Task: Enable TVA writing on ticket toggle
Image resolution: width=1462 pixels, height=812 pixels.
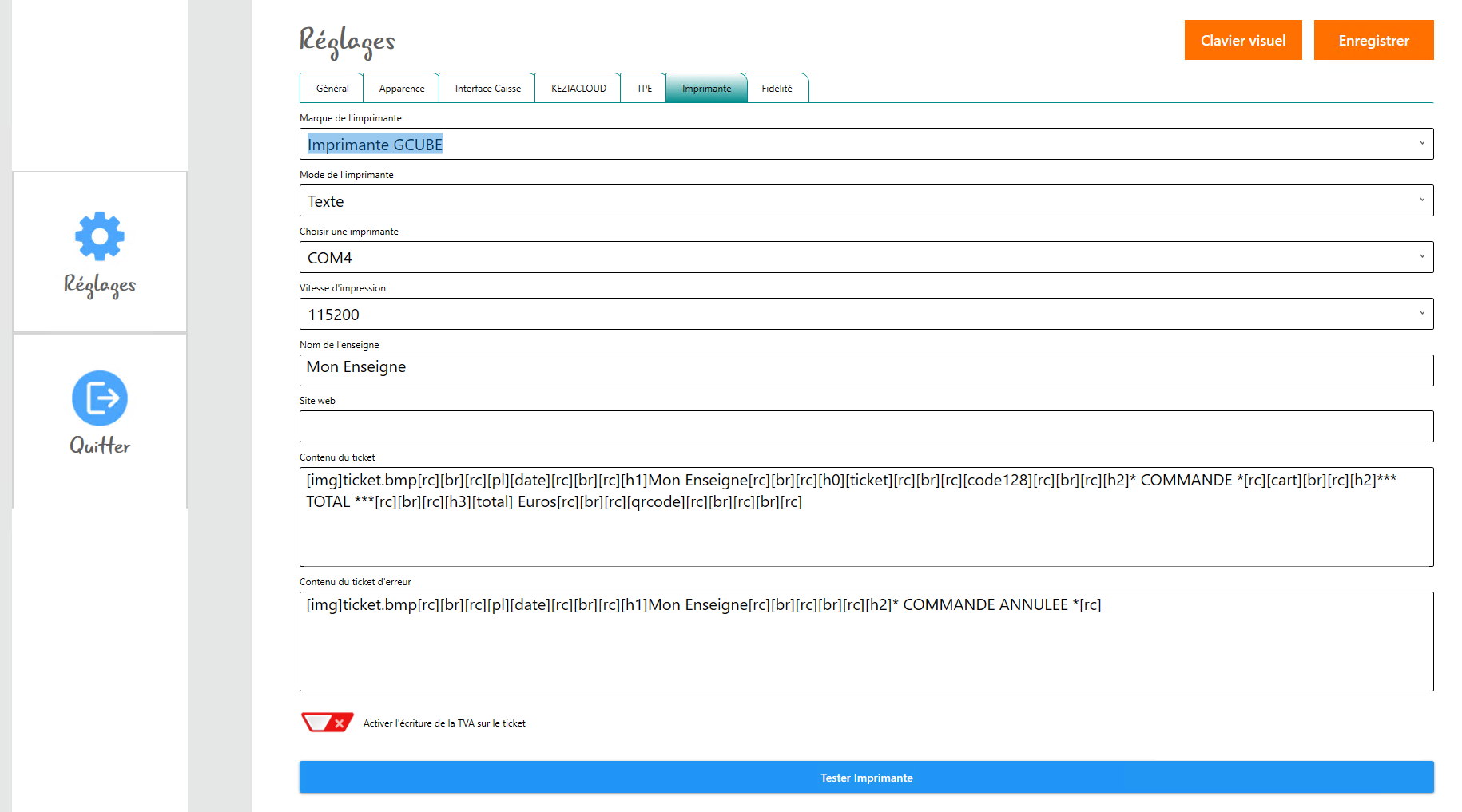Action: 327,723
